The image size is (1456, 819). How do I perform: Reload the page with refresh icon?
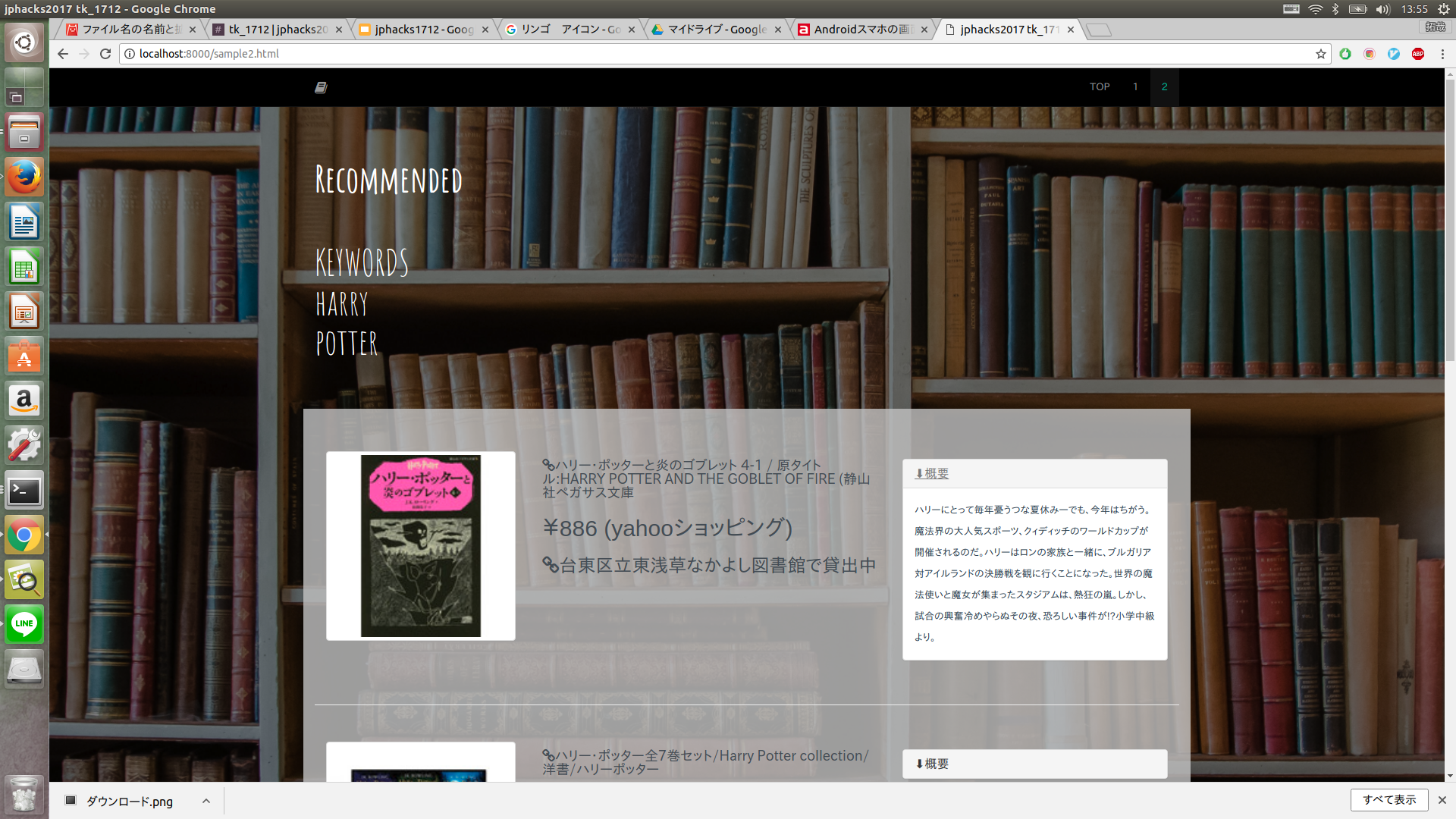click(105, 54)
